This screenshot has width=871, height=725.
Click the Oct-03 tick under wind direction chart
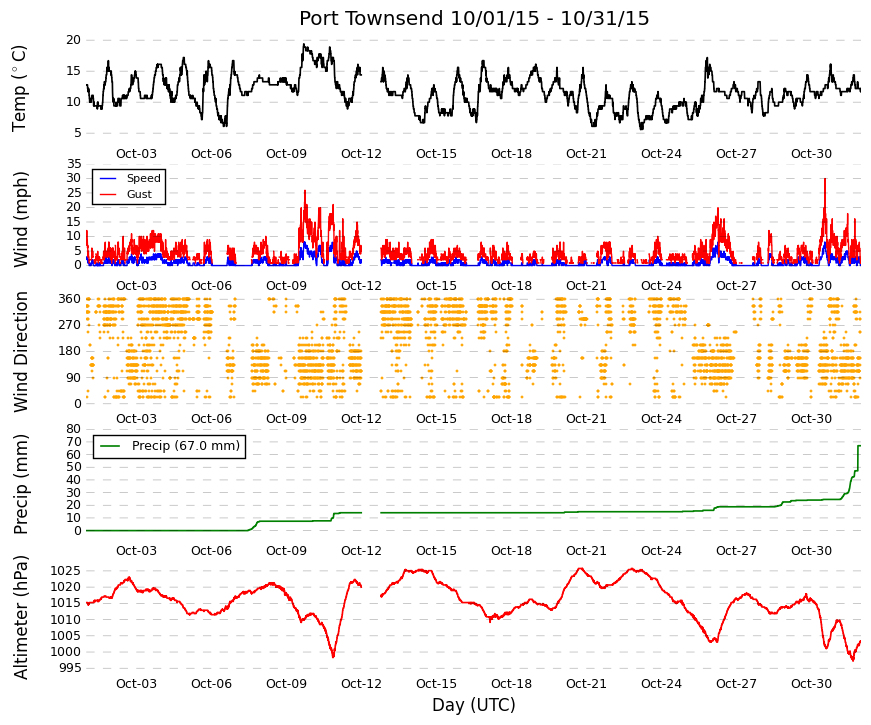136,419
